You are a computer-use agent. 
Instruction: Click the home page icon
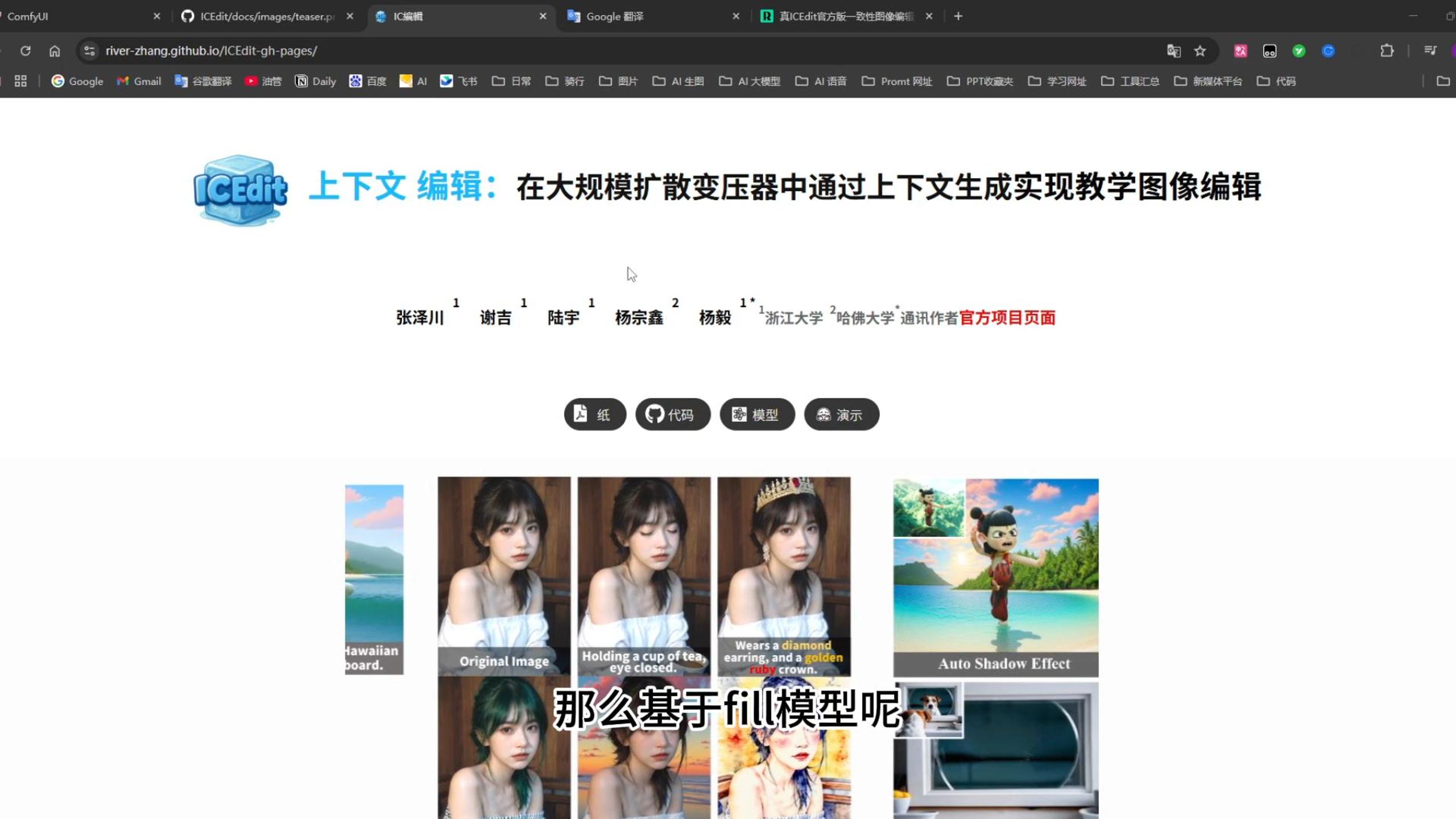pyautogui.click(x=55, y=51)
